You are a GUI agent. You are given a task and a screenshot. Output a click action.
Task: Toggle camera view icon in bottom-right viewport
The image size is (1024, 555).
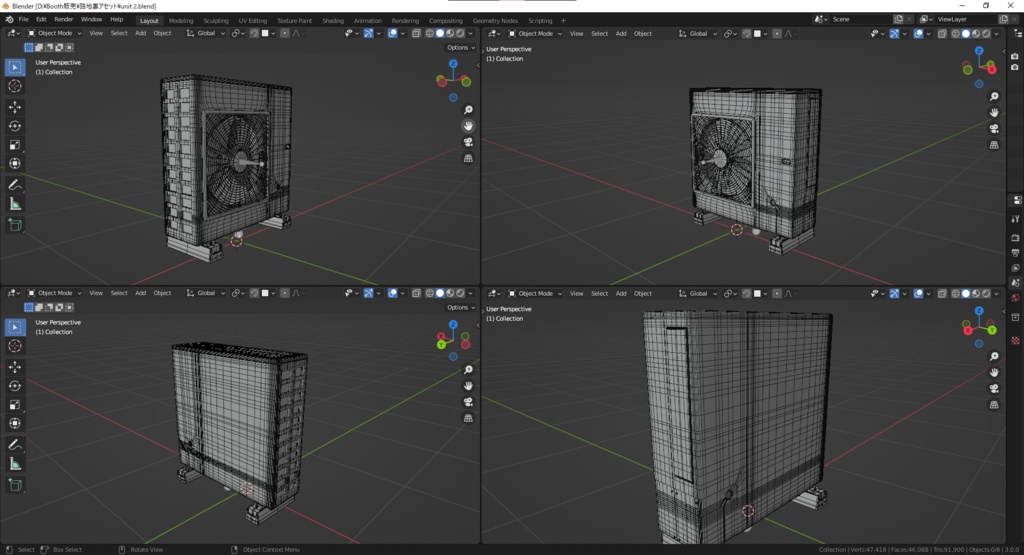point(994,388)
